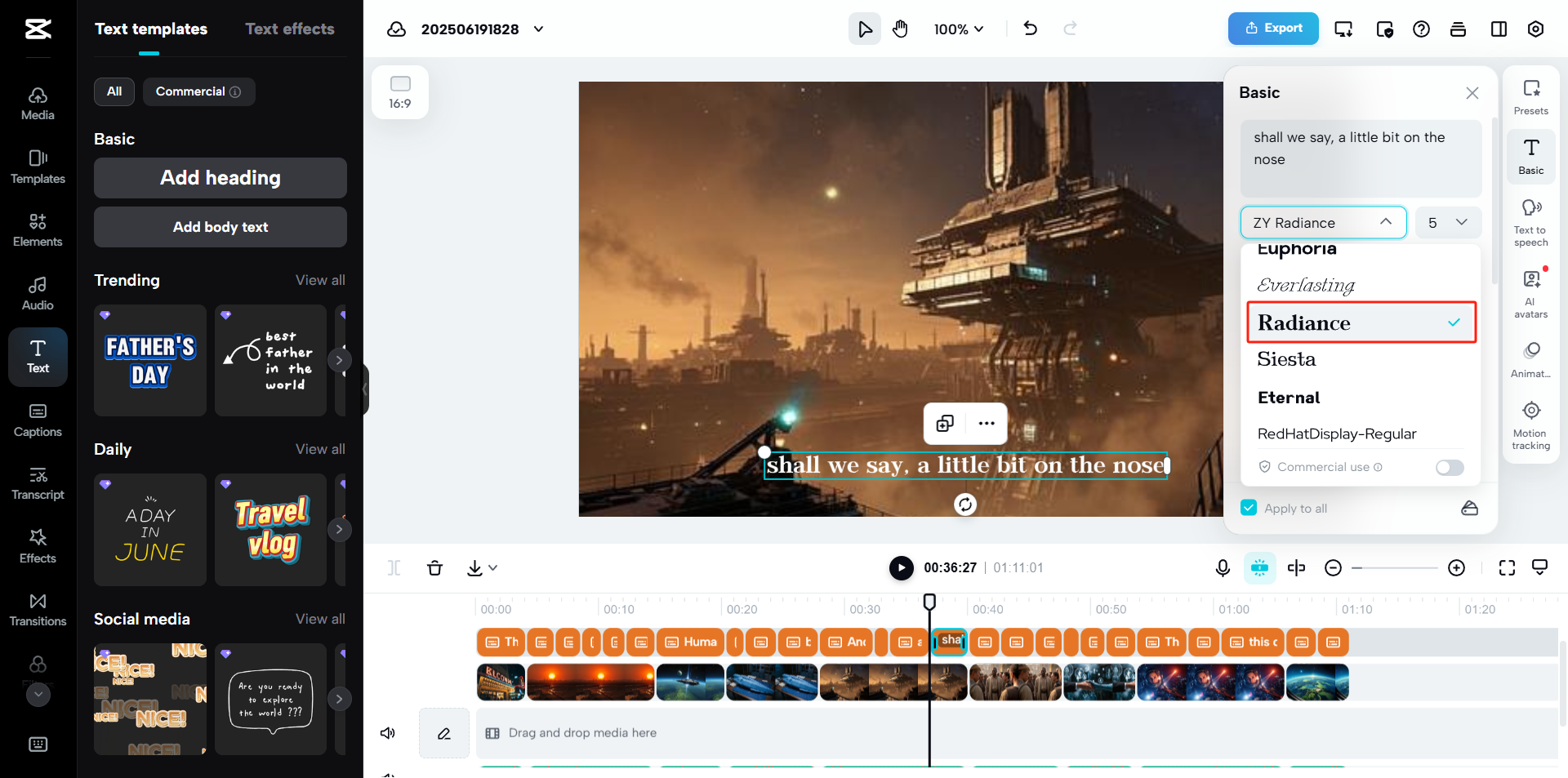The height and width of the screenshot is (778, 1568).
Task: Toggle the split layout view icon
Action: [x=1499, y=29]
